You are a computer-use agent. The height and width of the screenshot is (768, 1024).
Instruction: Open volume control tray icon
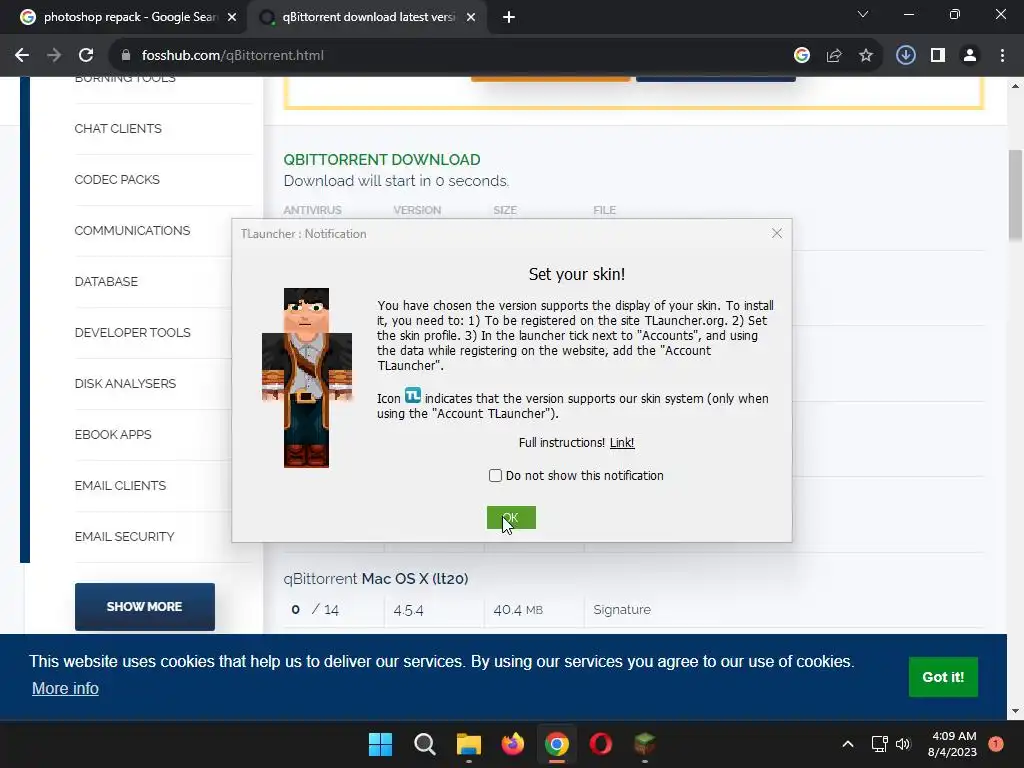pyautogui.click(x=903, y=744)
